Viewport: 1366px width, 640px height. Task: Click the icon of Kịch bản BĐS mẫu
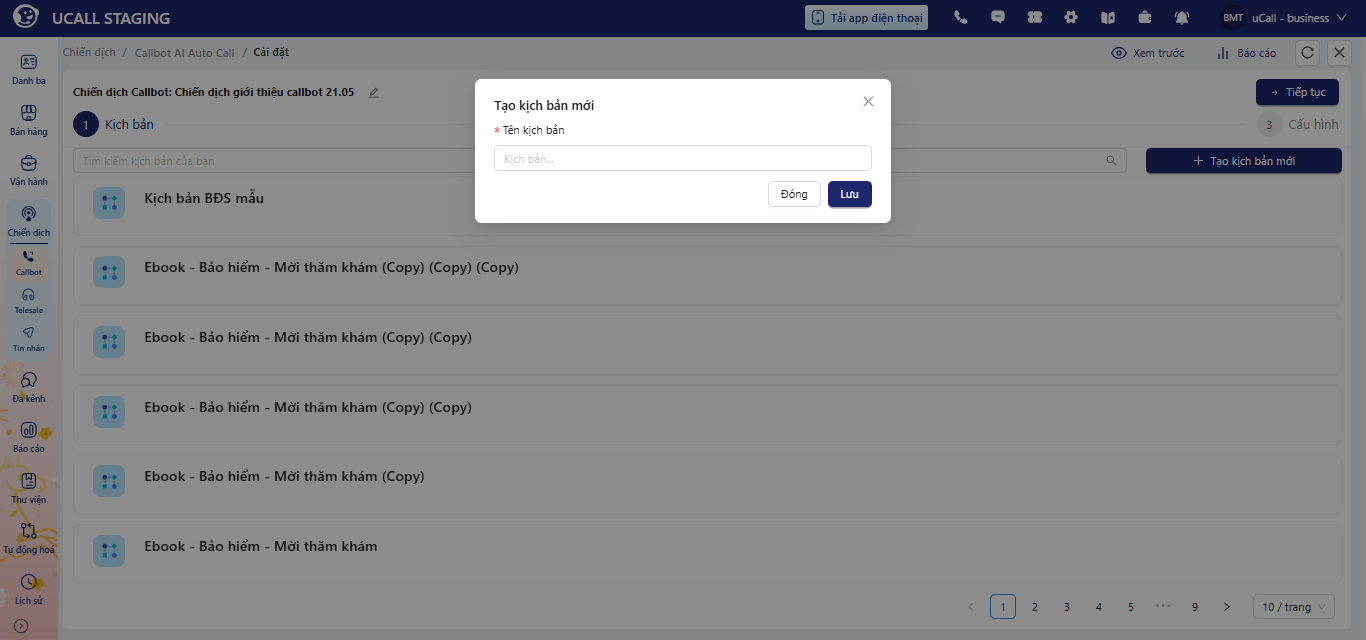(x=109, y=203)
